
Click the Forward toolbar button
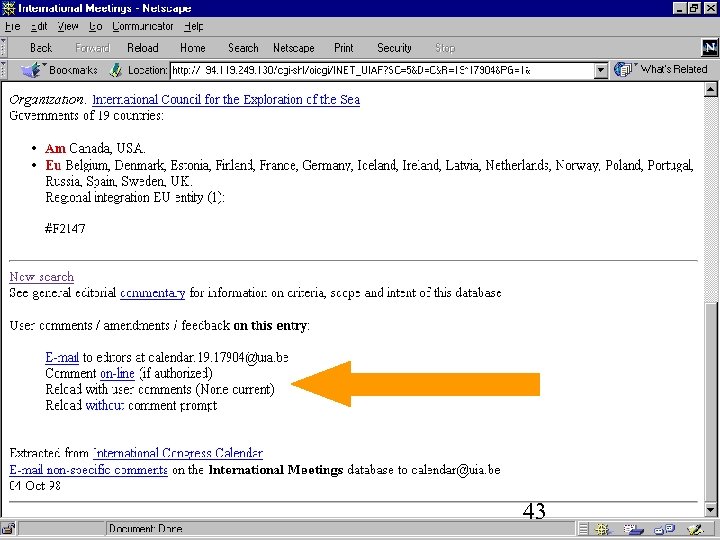coord(92,48)
